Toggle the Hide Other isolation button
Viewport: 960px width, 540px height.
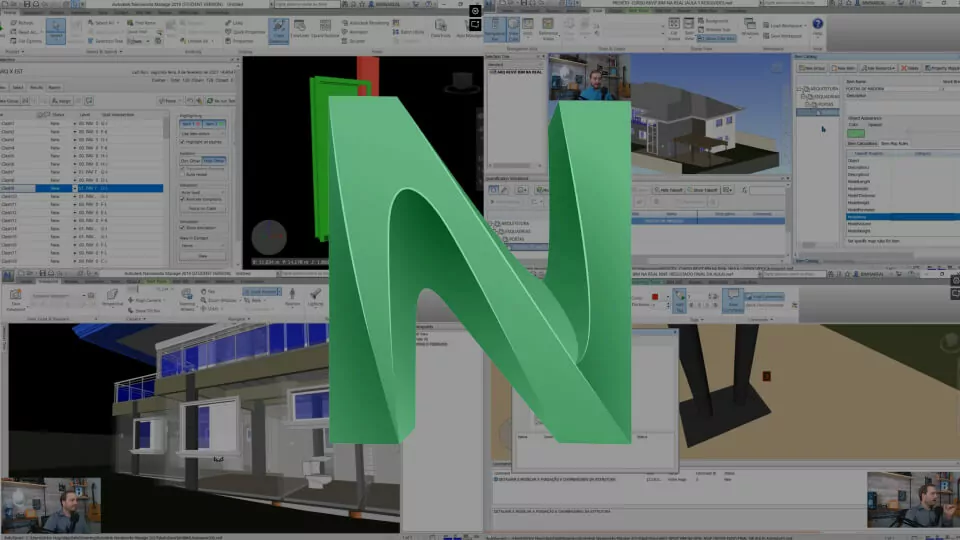tap(214, 161)
